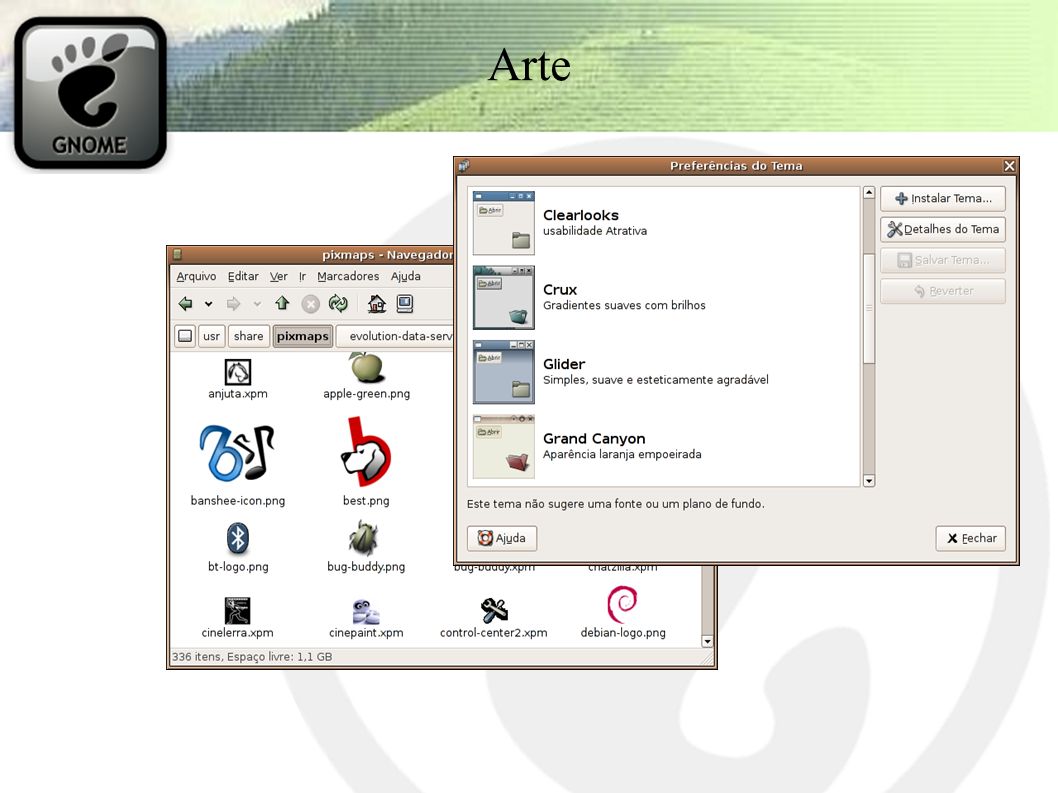Click the status bar item count text
The height and width of the screenshot is (793, 1058).
point(252,657)
